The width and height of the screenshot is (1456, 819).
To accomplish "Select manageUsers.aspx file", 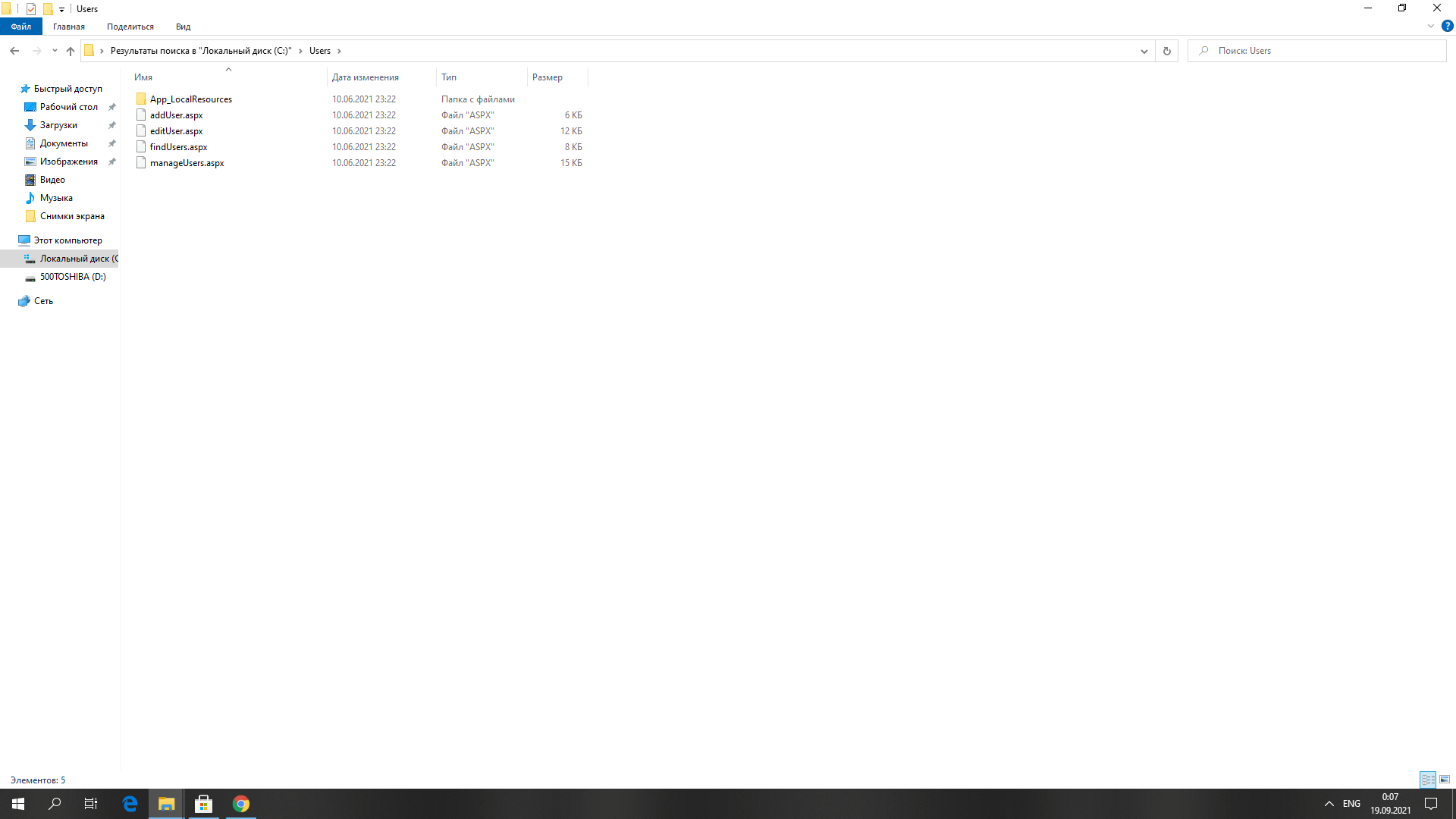I will coord(186,162).
